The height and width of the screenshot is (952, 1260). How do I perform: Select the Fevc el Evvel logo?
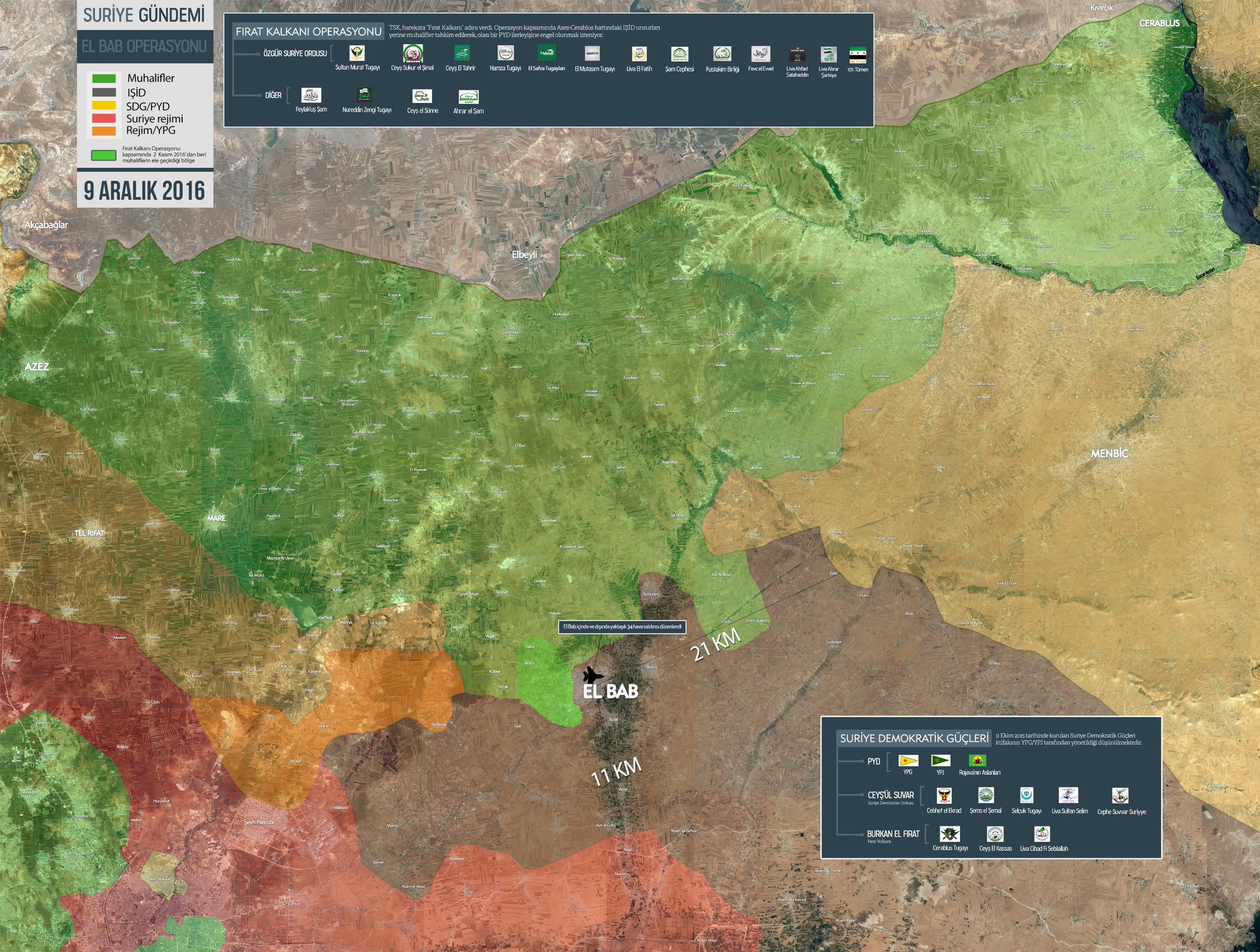point(760,54)
